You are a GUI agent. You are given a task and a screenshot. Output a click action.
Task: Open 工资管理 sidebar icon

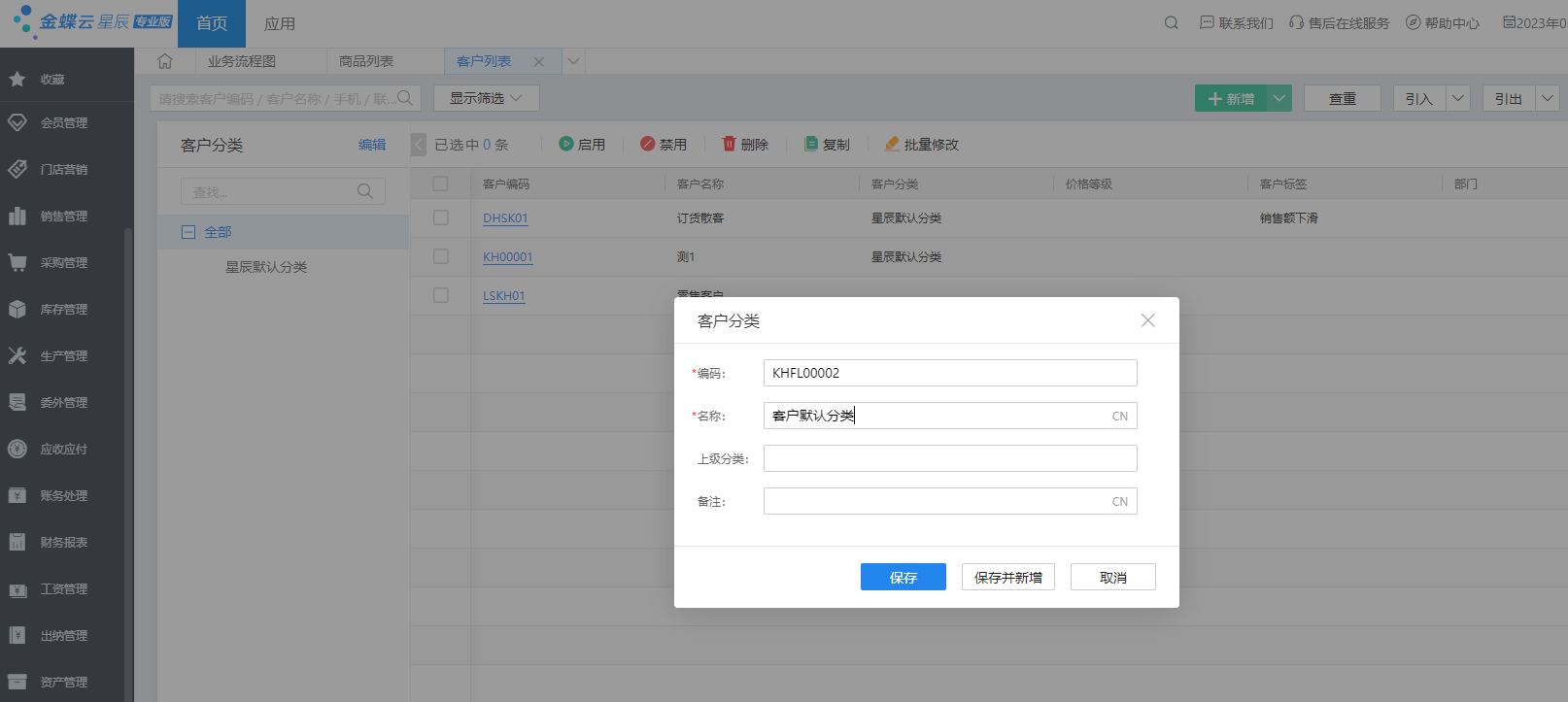(x=17, y=588)
